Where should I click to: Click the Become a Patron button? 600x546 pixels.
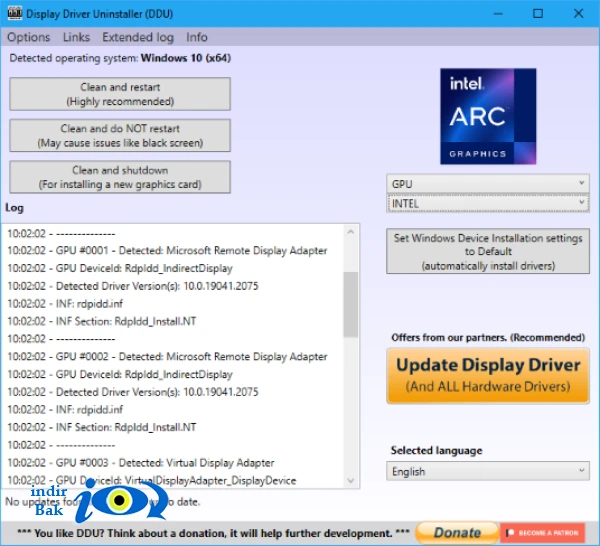pos(542,533)
